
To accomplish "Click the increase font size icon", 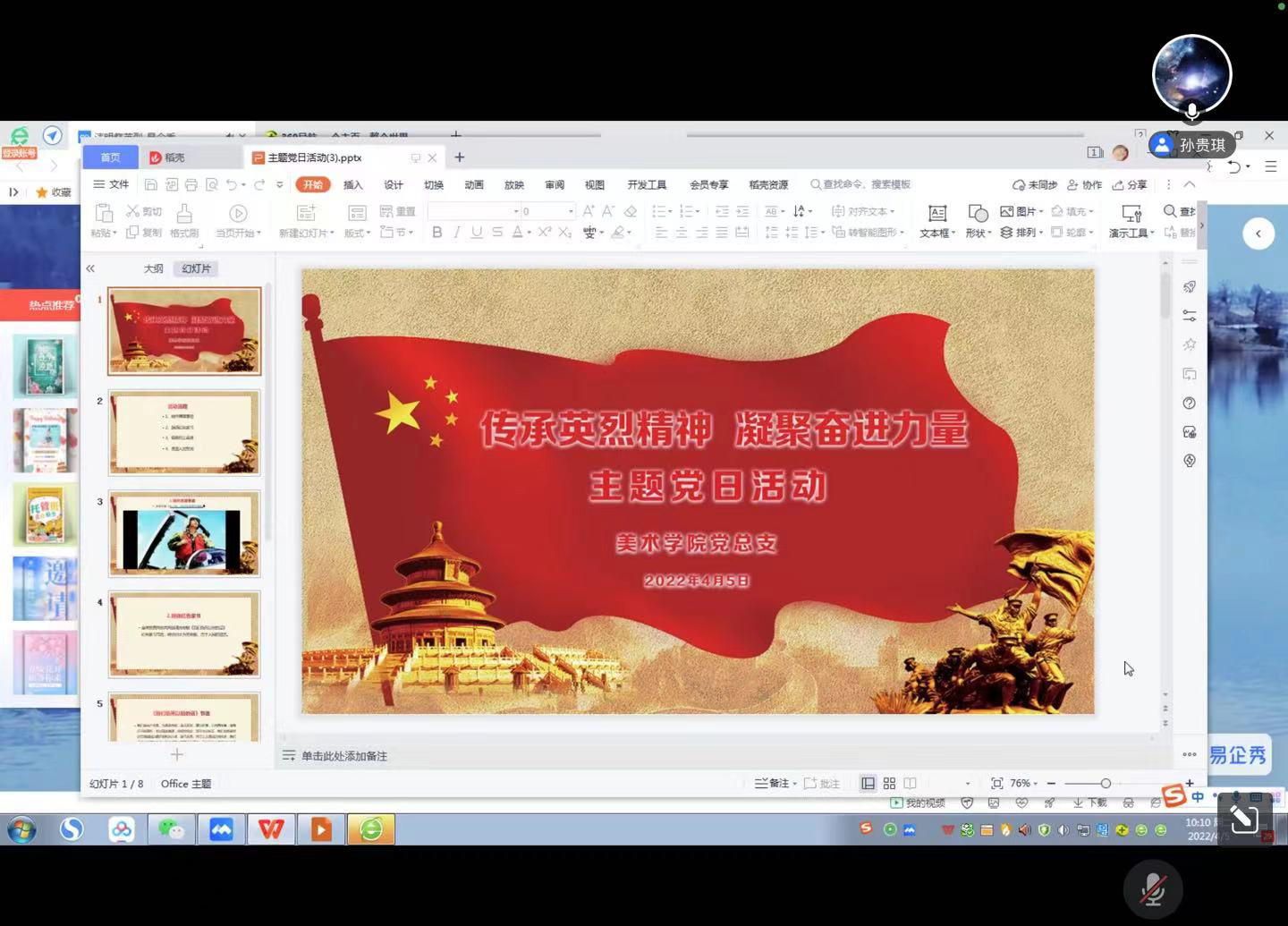I will click(589, 211).
